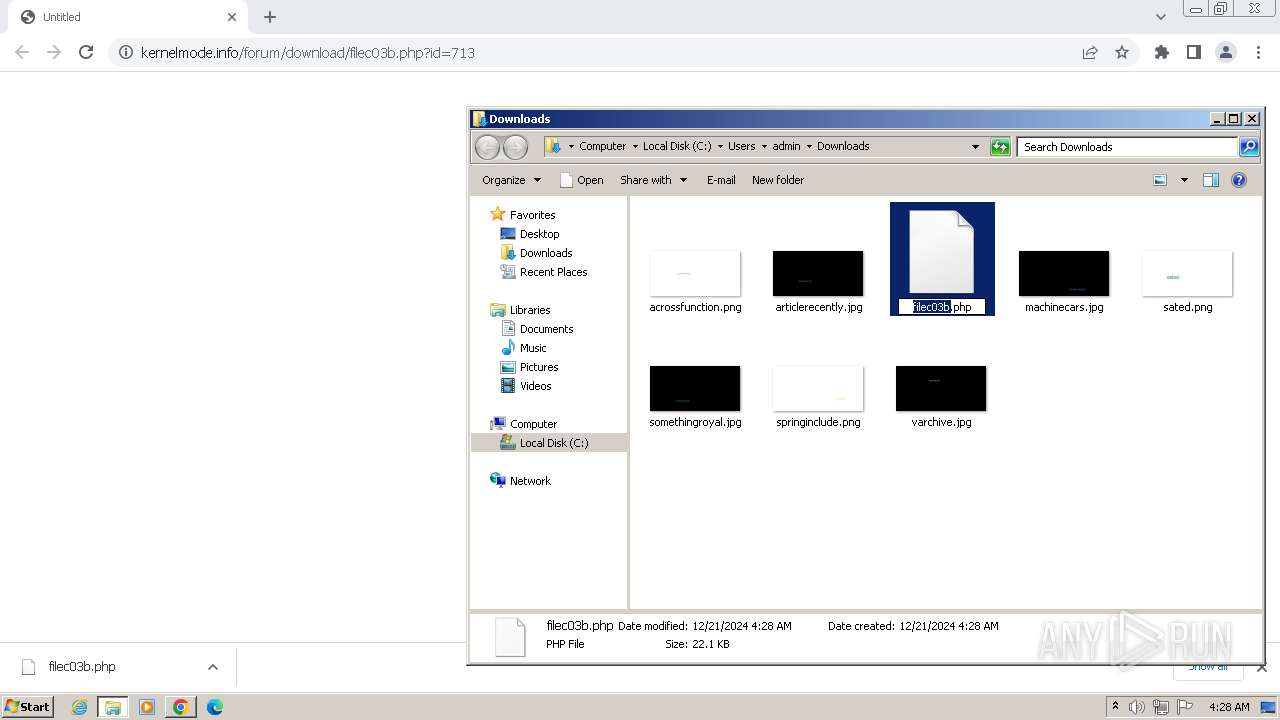Screen dimensions: 1280x720
Task: Toggle the preview pane icon
Action: pyautogui.click(x=1211, y=180)
